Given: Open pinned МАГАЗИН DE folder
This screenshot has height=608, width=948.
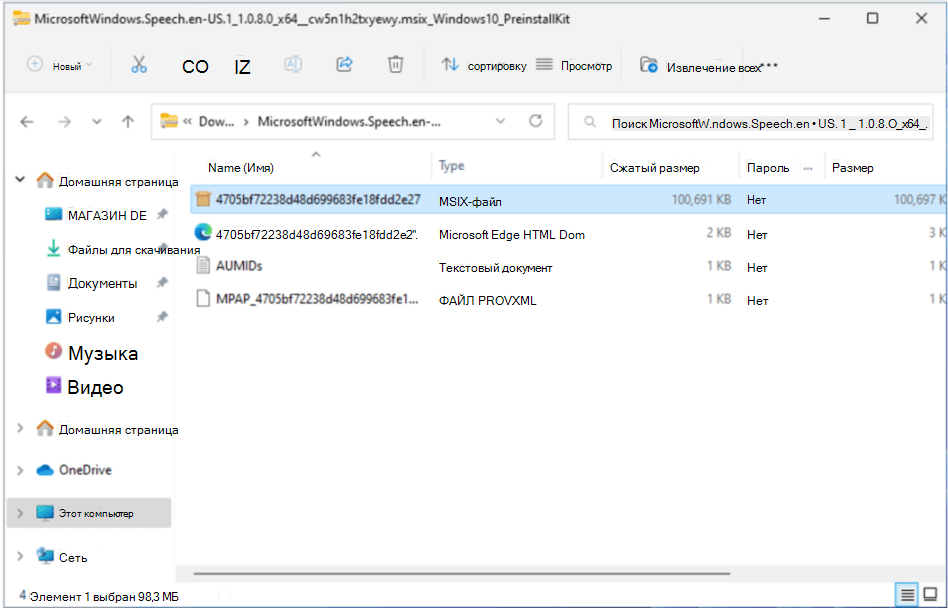Looking at the screenshot, I should (x=97, y=215).
